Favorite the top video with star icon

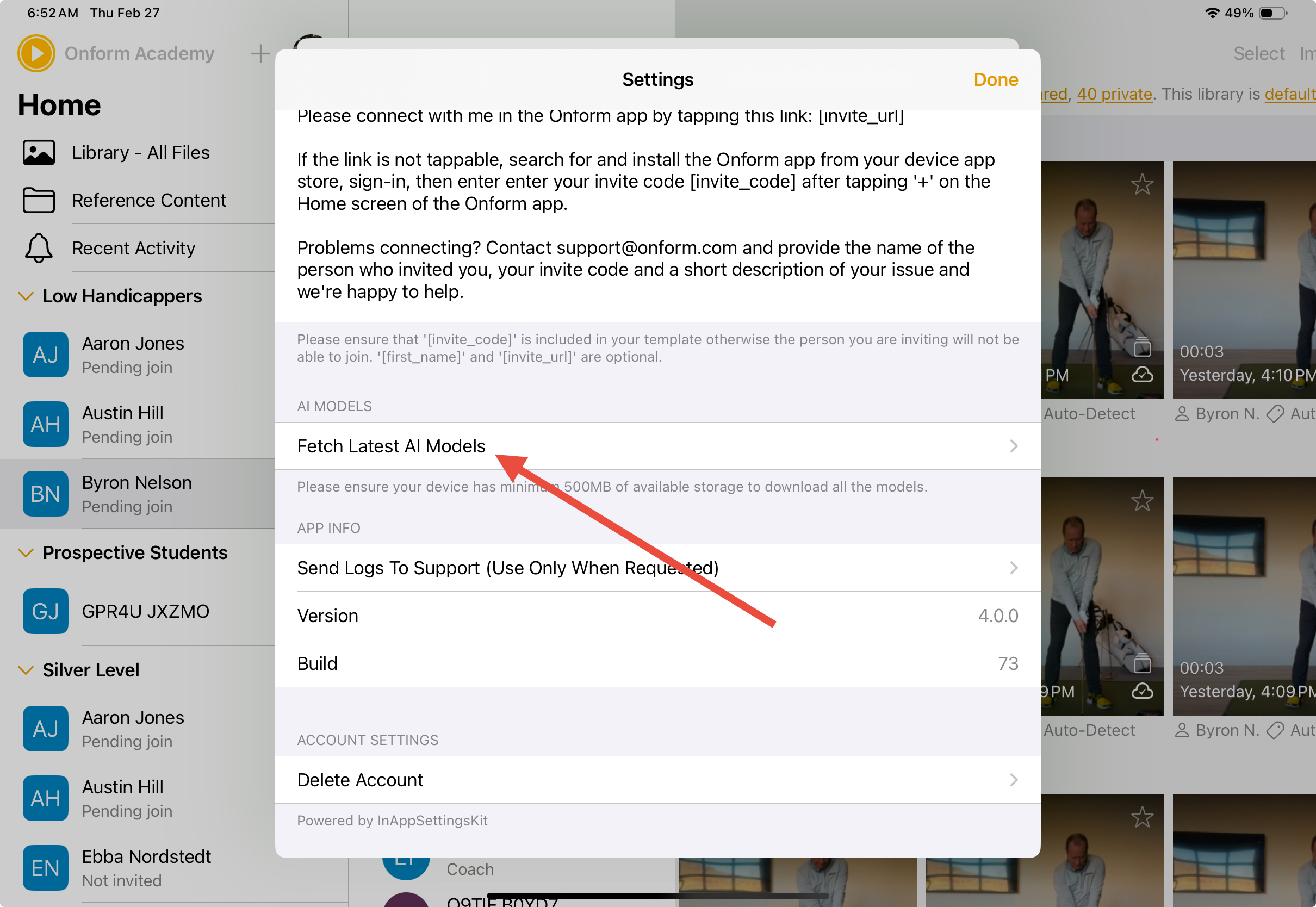click(1141, 184)
